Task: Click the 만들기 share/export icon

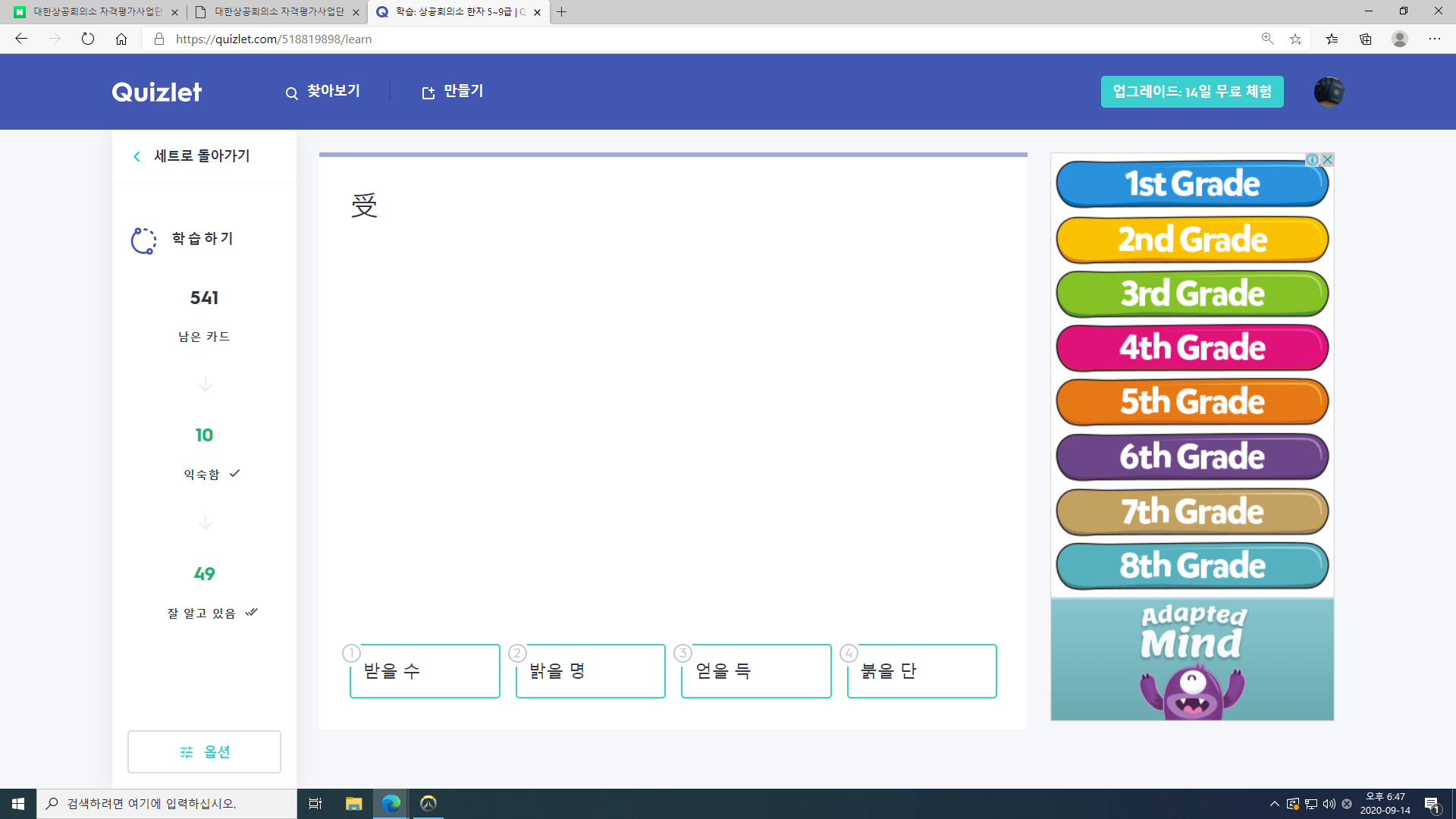Action: tap(428, 92)
